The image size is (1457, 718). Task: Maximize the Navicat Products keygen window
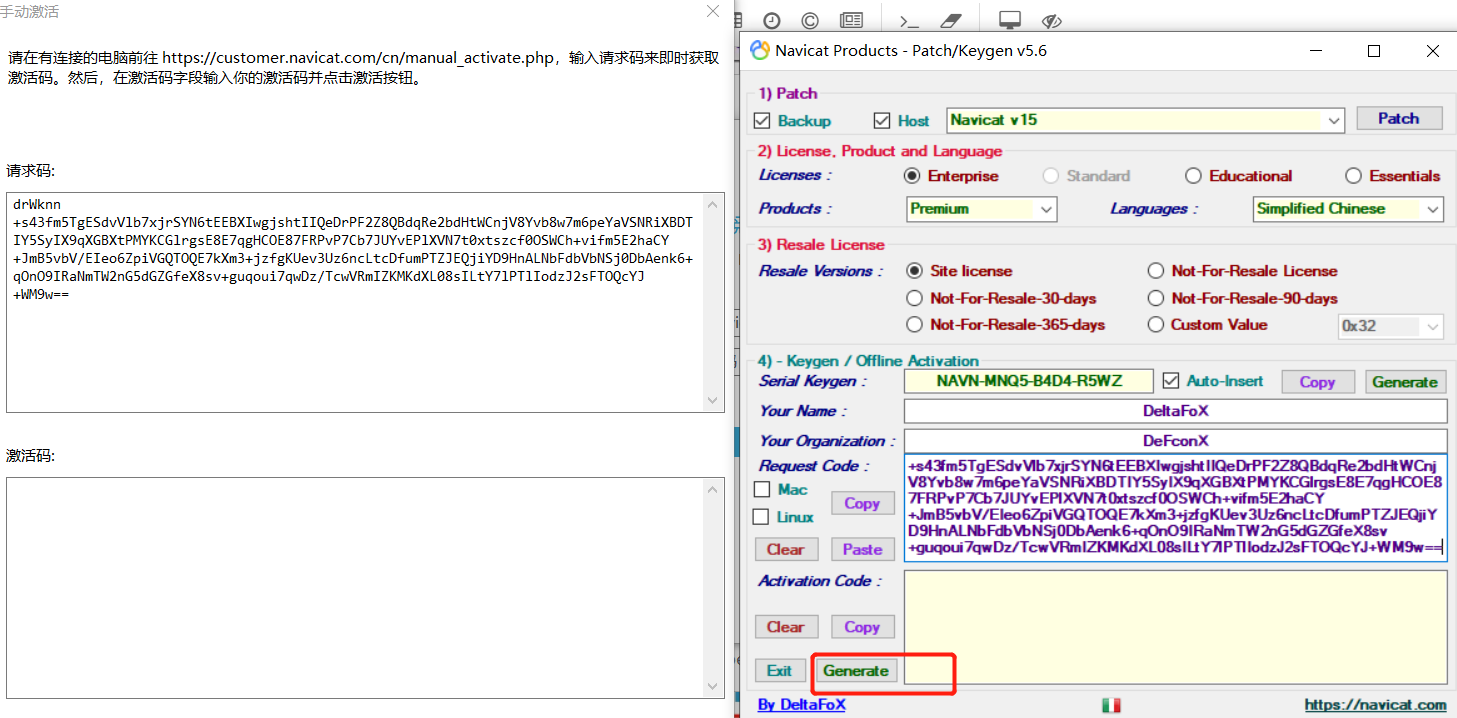[x=1374, y=51]
